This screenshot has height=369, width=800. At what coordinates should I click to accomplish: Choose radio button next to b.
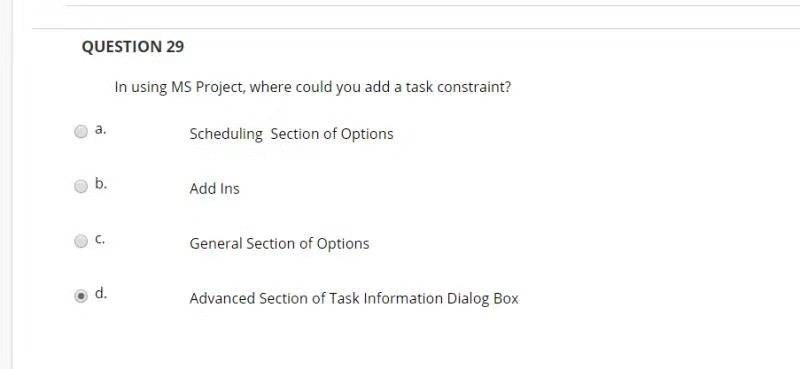pyautogui.click(x=81, y=186)
